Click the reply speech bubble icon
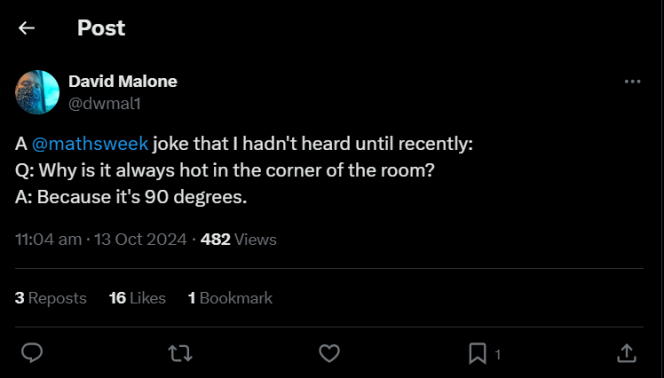 click(32, 353)
